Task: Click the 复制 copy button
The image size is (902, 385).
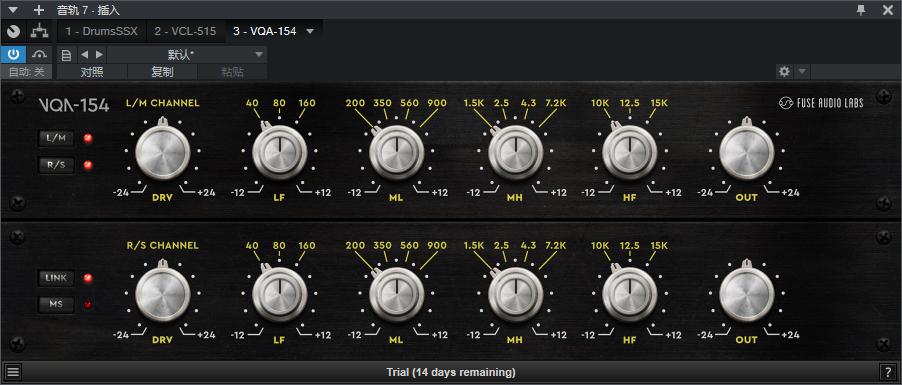Action: tap(162, 72)
